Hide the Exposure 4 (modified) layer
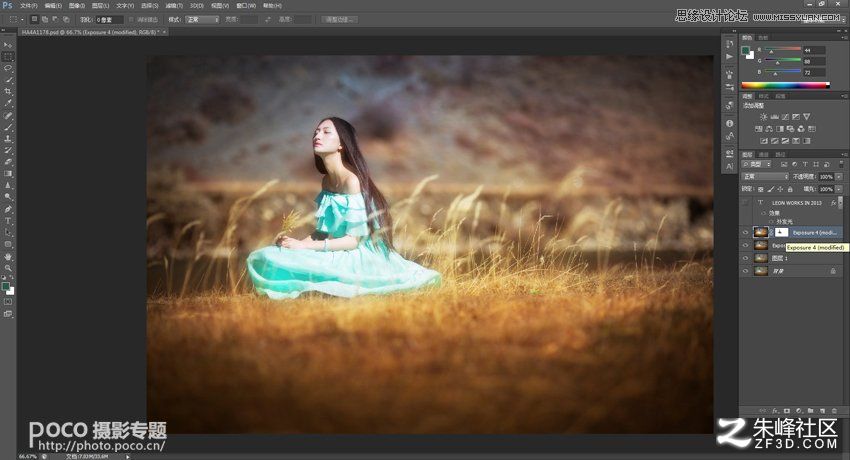 point(745,232)
